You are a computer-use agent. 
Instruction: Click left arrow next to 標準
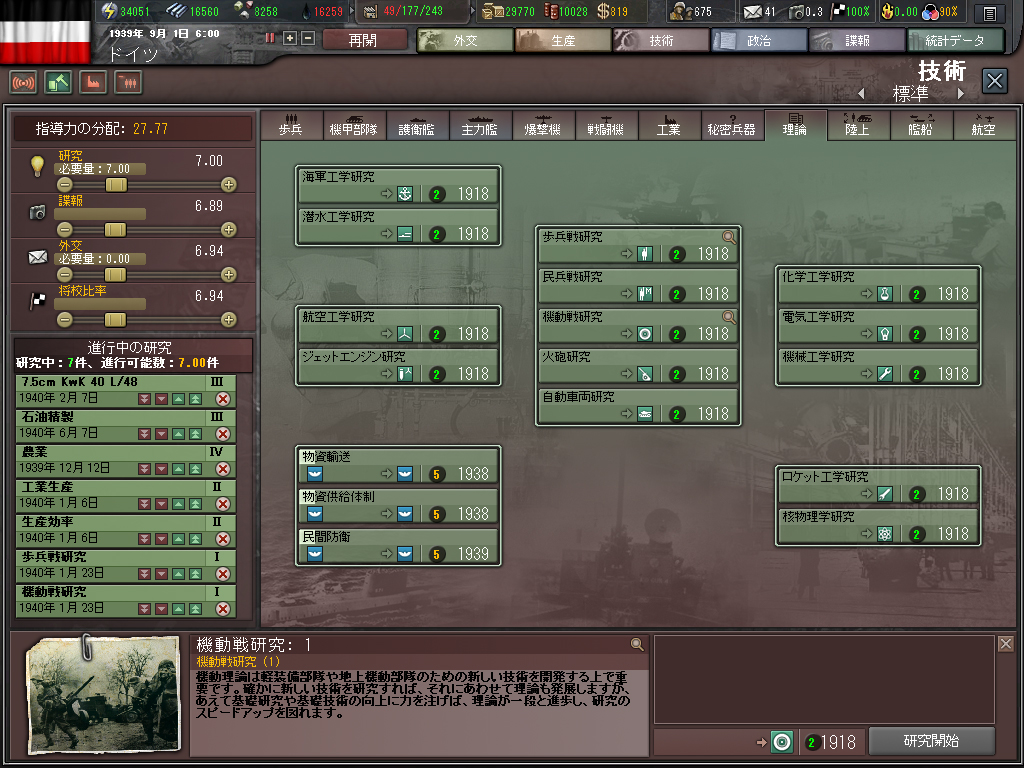click(x=861, y=93)
